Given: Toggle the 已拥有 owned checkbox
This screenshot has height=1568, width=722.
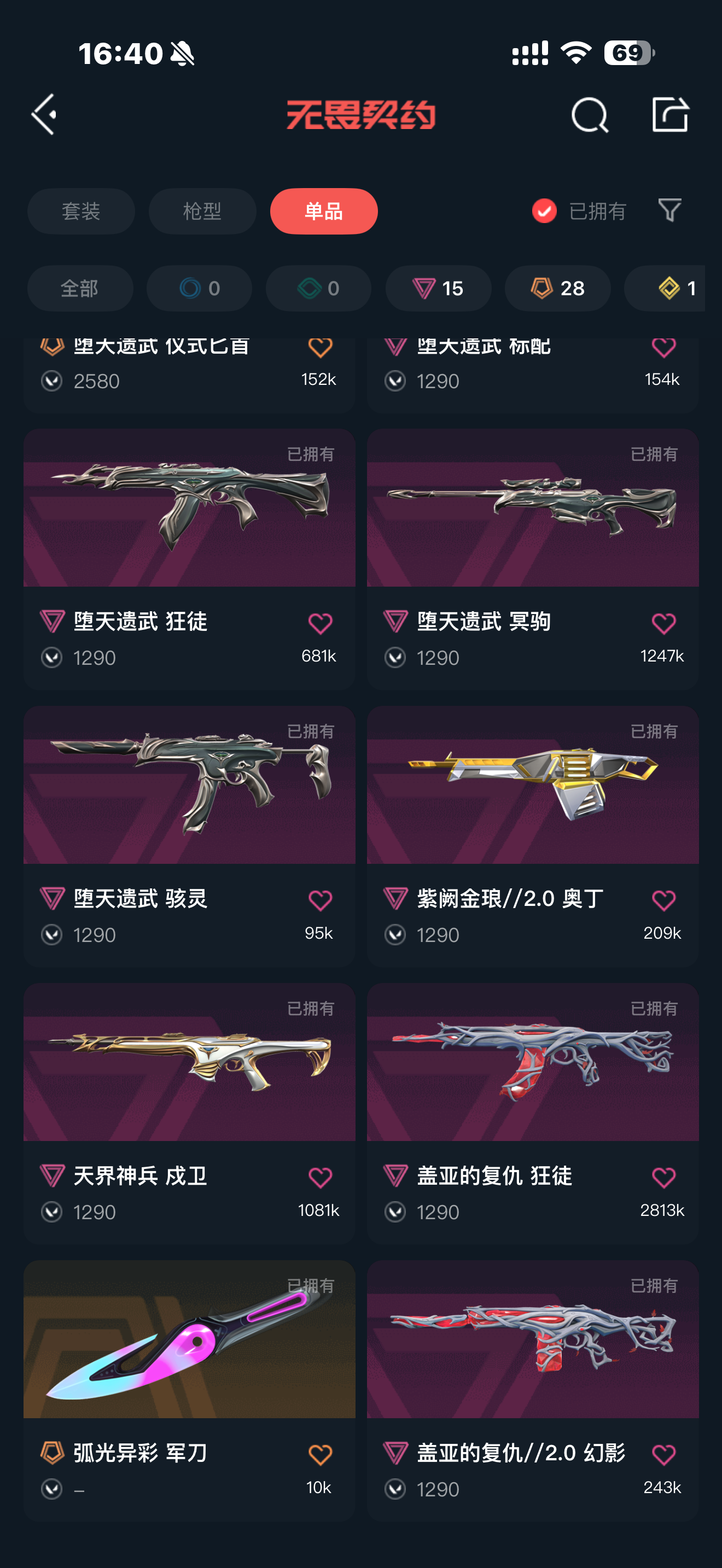Looking at the screenshot, I should pyautogui.click(x=544, y=211).
